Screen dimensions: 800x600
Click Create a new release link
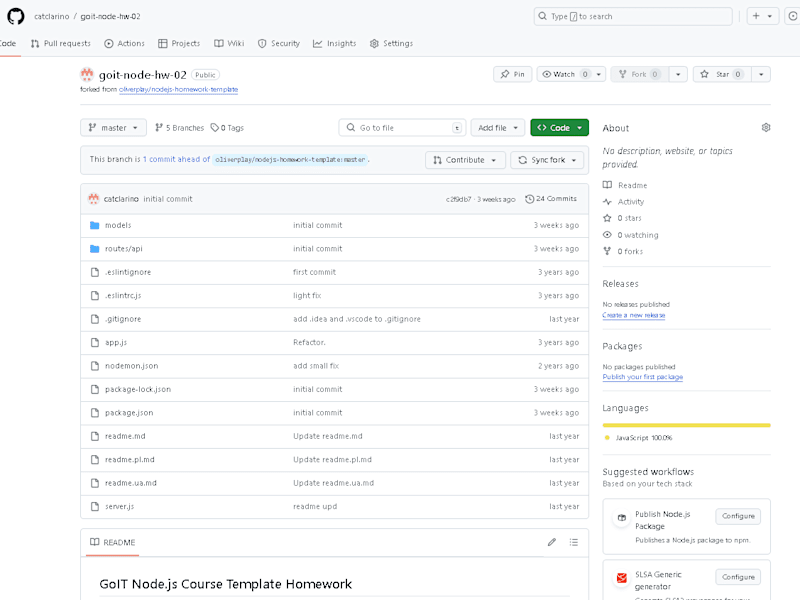[x=634, y=315]
